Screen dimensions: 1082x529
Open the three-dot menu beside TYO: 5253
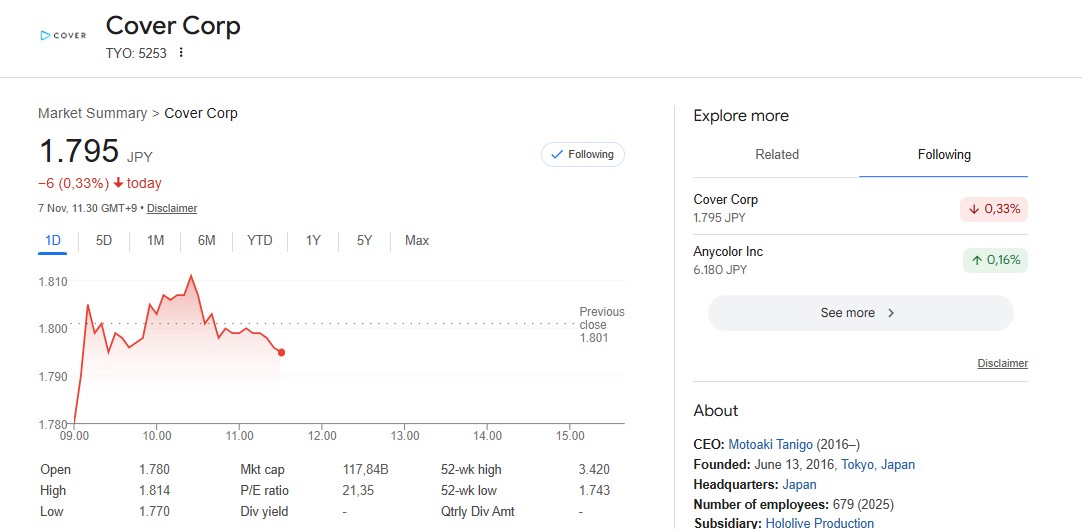coord(181,52)
